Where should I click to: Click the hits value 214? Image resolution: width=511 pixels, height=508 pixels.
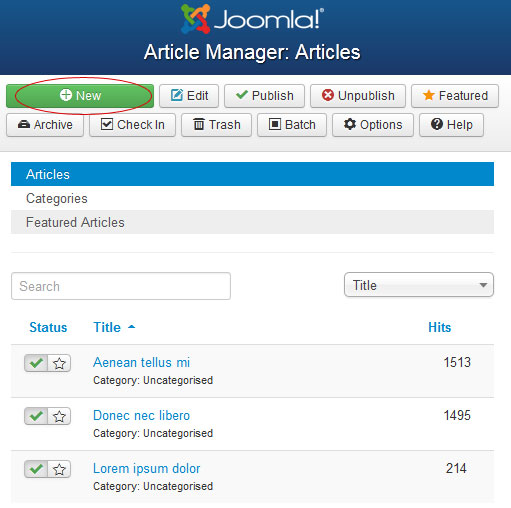[x=456, y=468]
